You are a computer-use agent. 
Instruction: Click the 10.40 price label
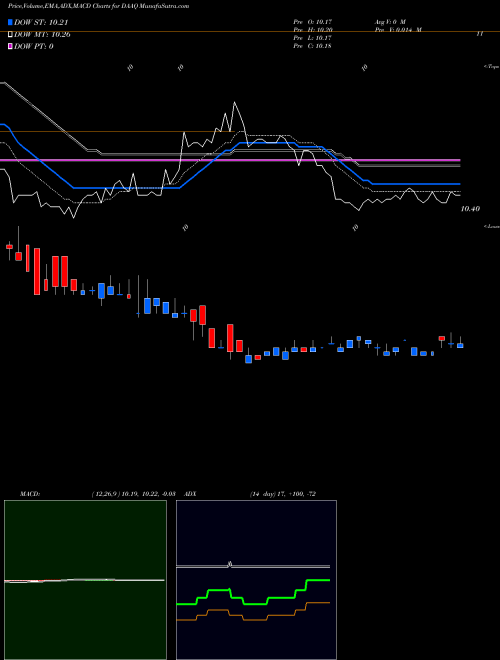pyautogui.click(x=470, y=209)
